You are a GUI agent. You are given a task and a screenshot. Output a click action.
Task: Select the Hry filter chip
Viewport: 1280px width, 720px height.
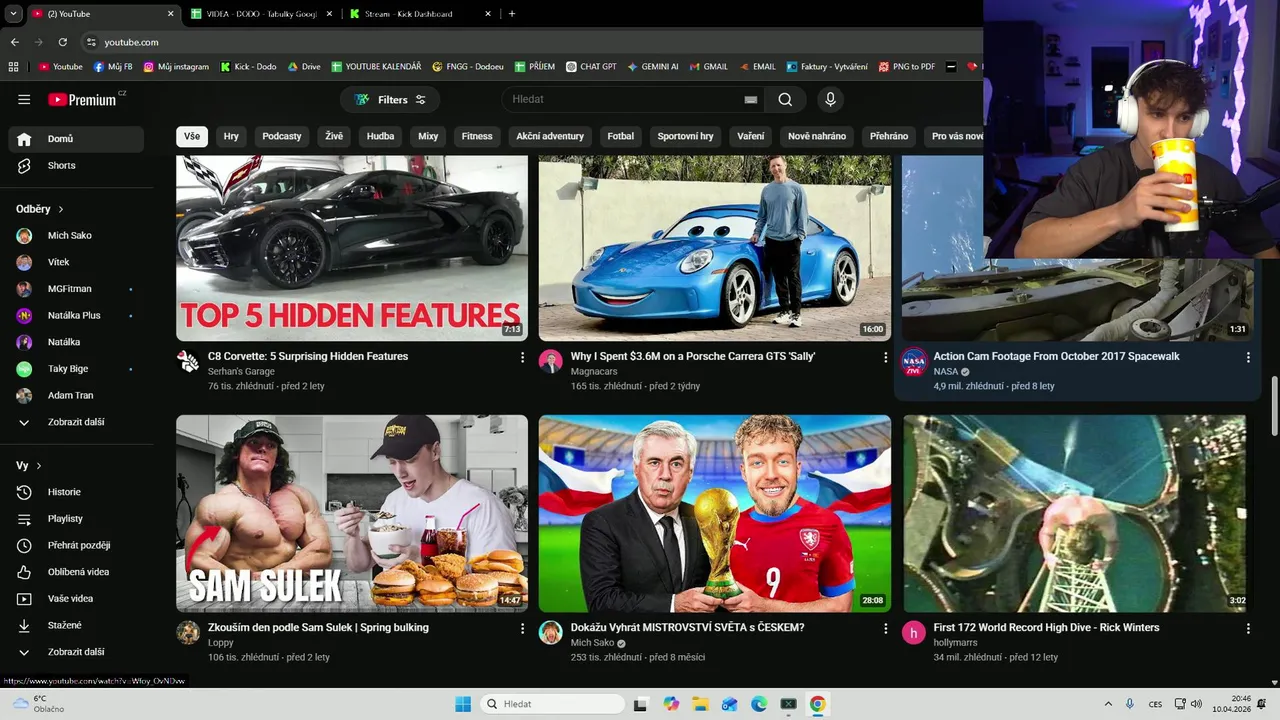coord(231,136)
